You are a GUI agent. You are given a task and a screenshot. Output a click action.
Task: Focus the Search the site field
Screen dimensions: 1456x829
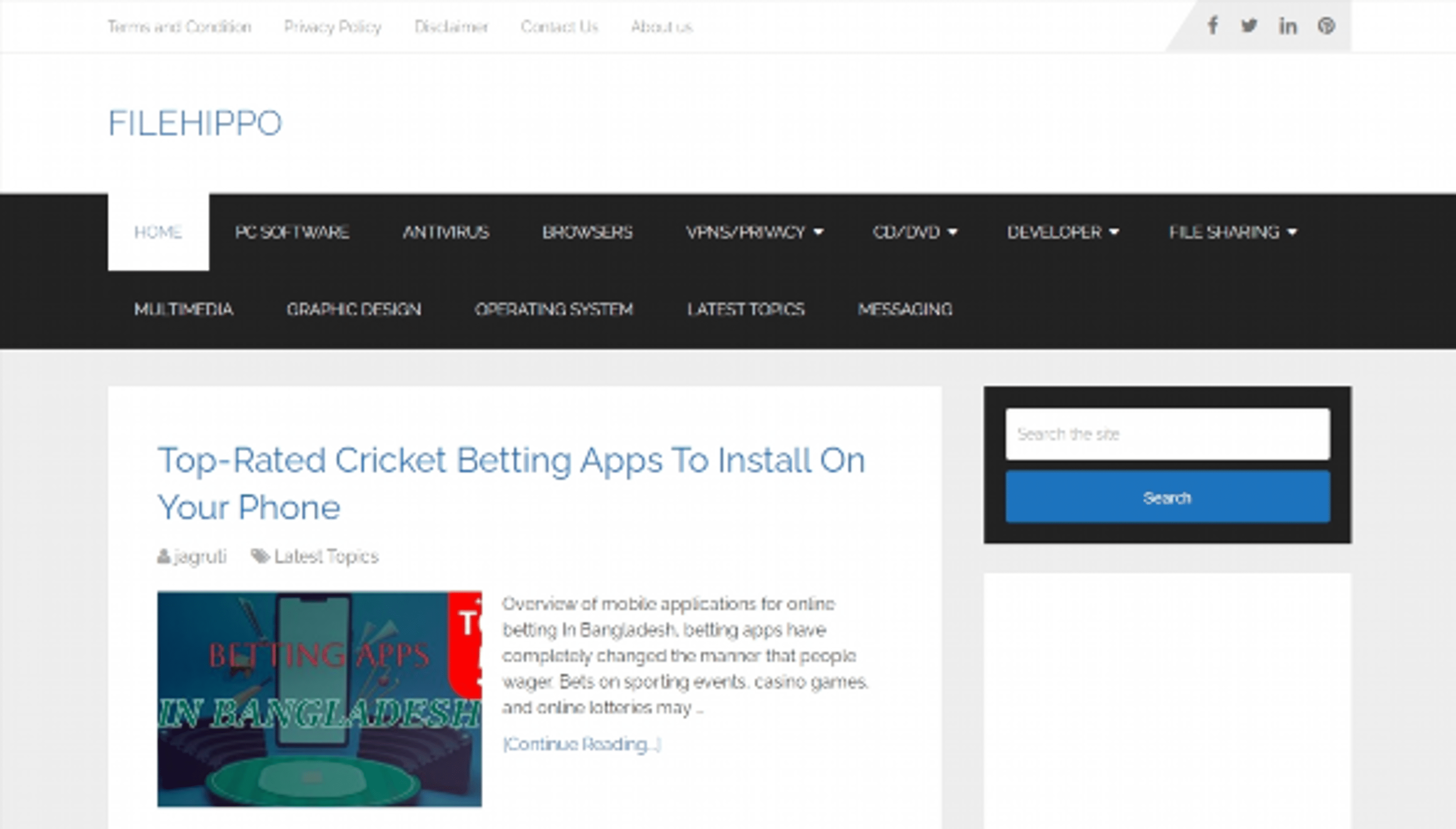point(1167,434)
